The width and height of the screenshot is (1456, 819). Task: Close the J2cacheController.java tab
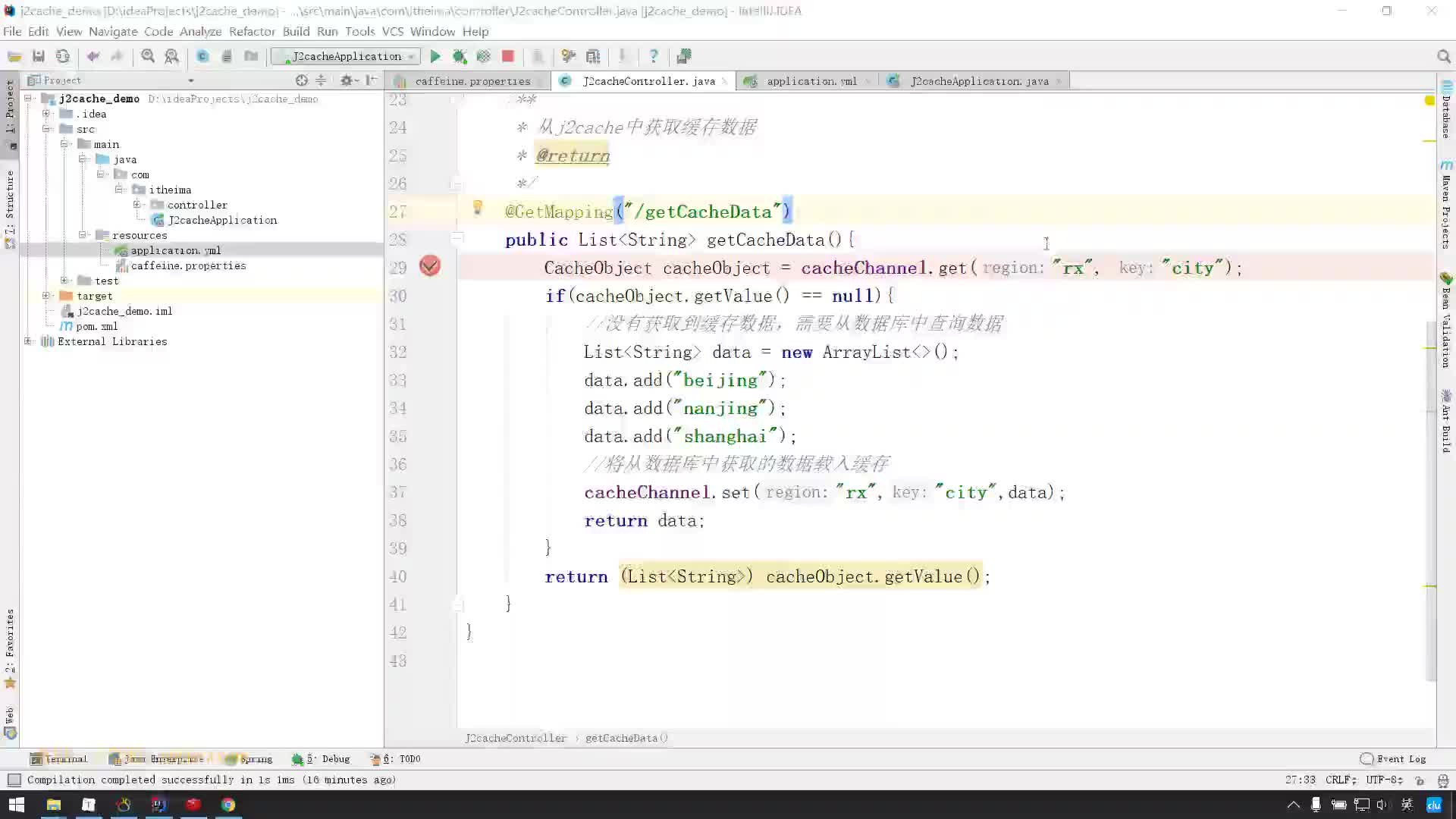[x=724, y=81]
